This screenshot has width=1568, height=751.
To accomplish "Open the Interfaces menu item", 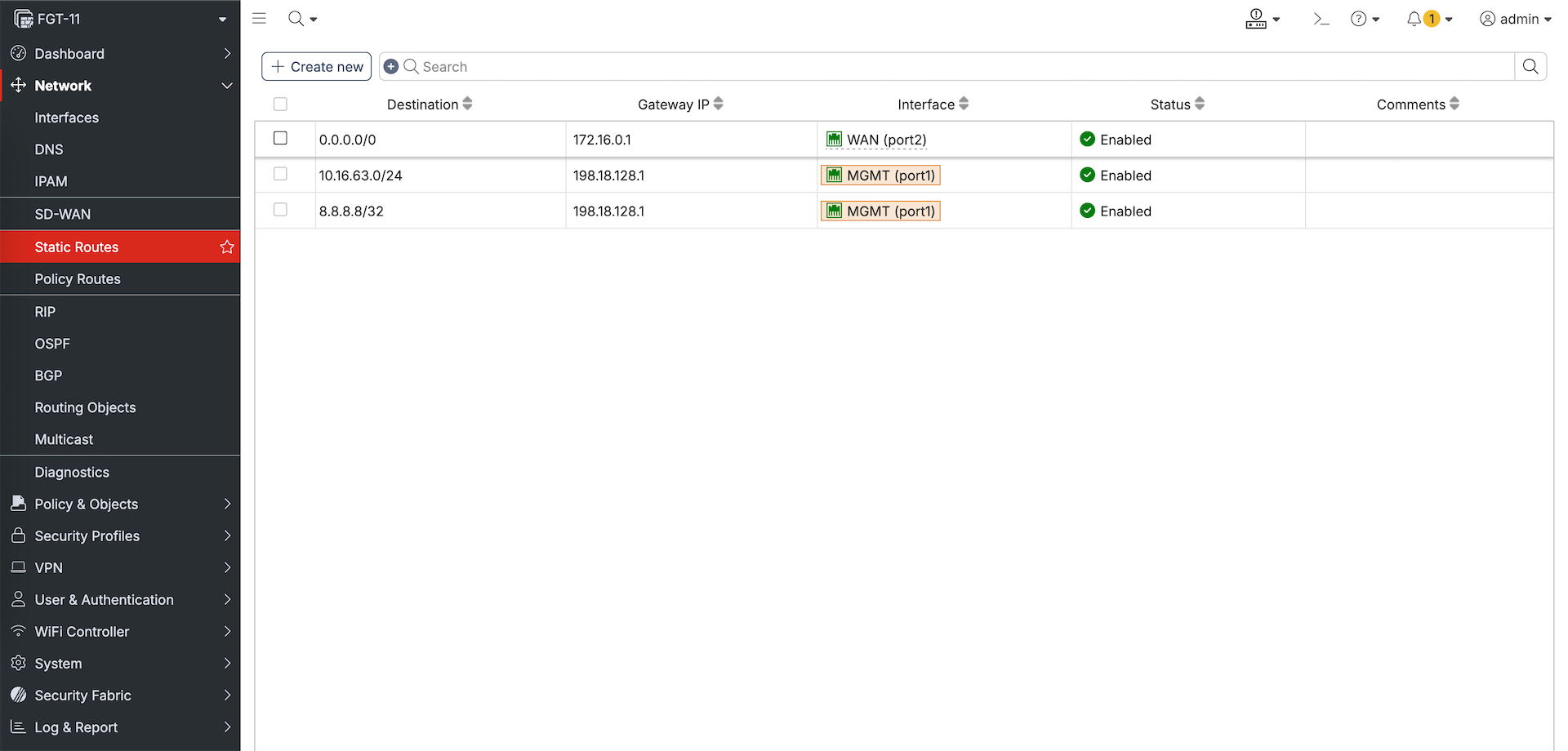I will click(x=67, y=118).
